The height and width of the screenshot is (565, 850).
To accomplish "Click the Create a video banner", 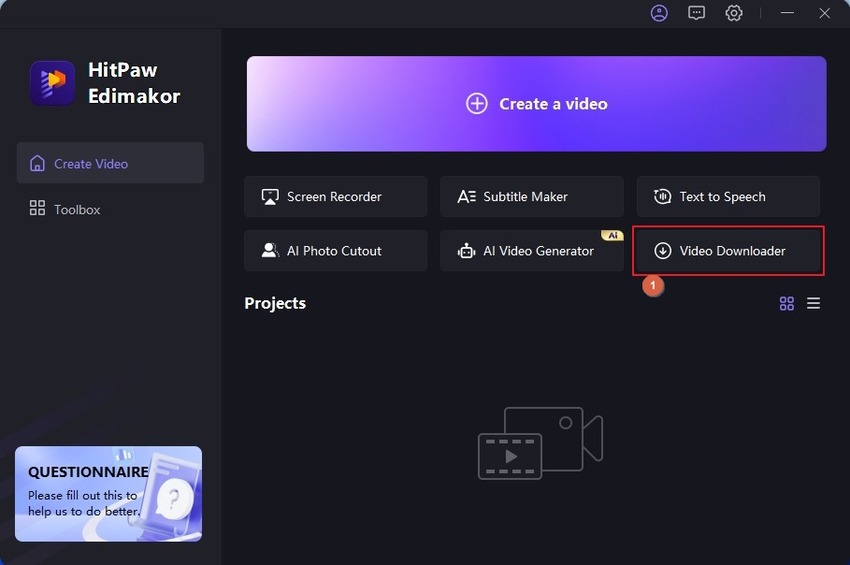I will pyautogui.click(x=536, y=104).
